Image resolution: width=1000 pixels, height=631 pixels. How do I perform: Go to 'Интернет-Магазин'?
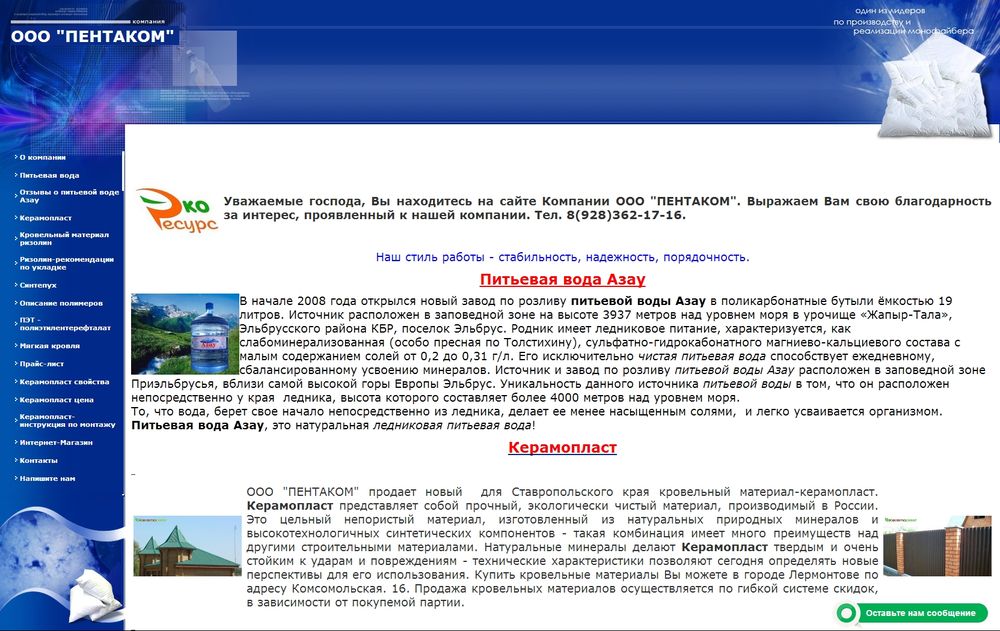click(55, 442)
